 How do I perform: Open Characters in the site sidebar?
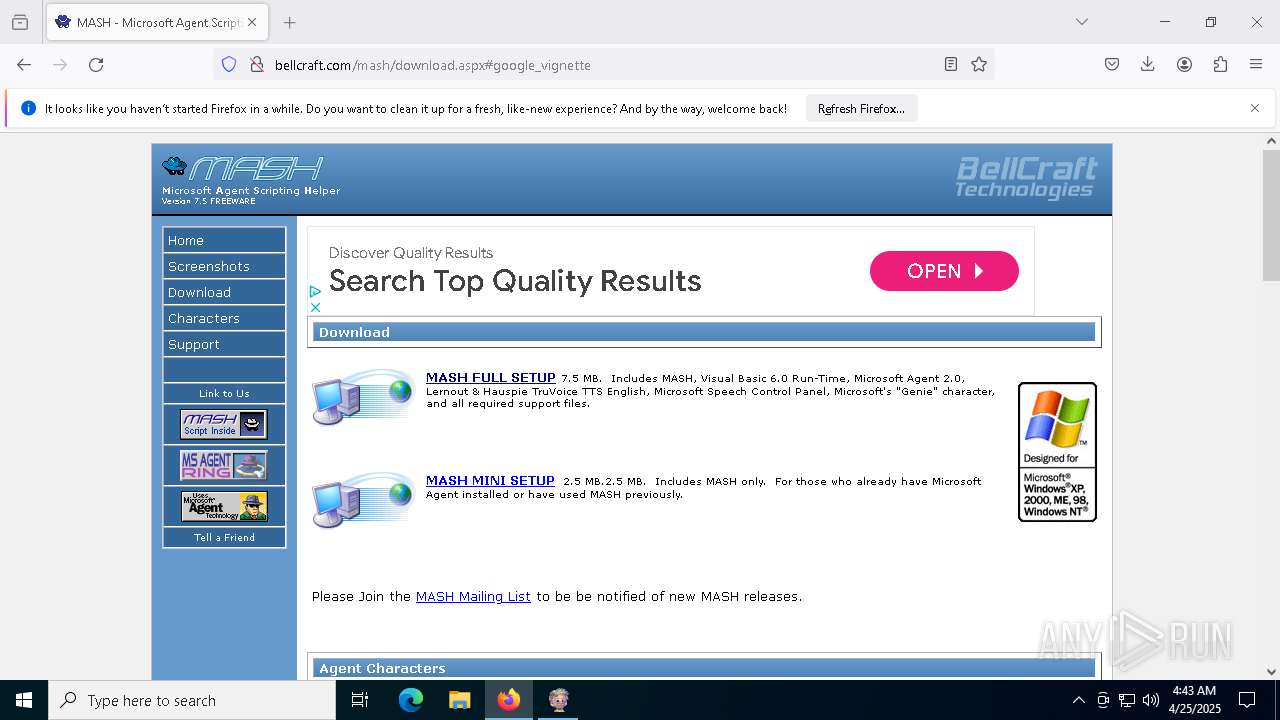tap(224, 318)
